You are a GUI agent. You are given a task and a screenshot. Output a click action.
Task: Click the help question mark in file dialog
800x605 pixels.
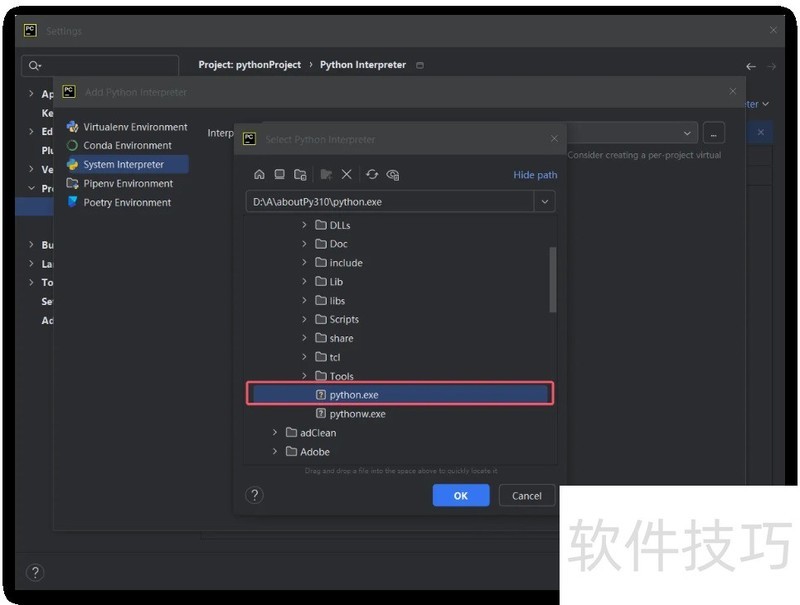254,495
